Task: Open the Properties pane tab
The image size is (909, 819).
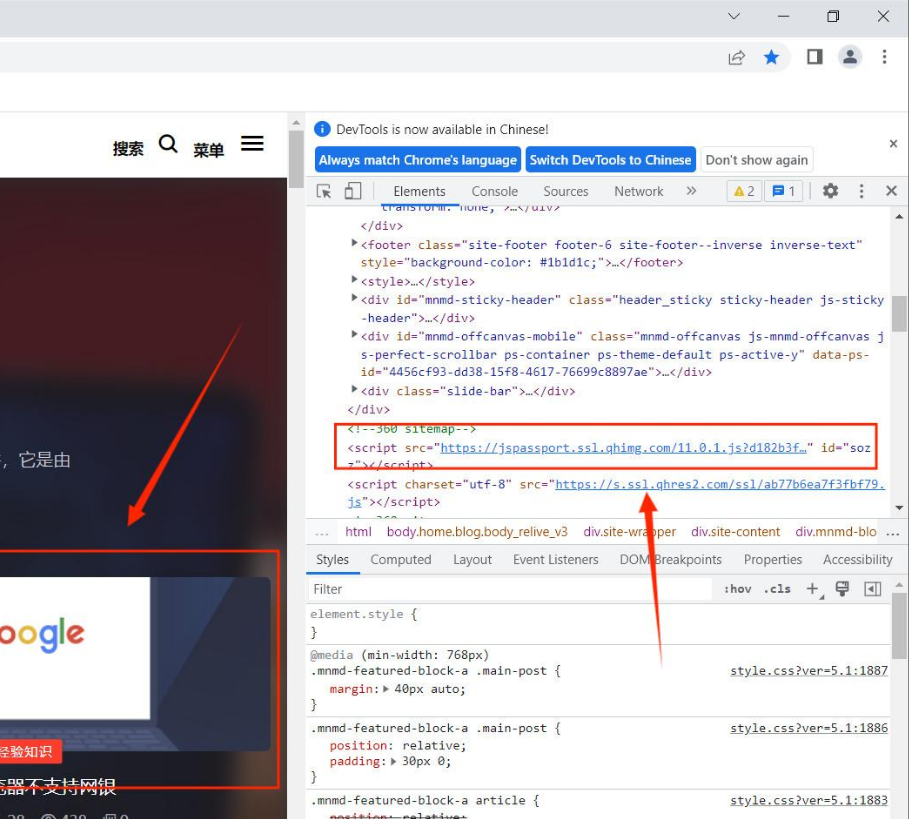Action: (x=773, y=559)
